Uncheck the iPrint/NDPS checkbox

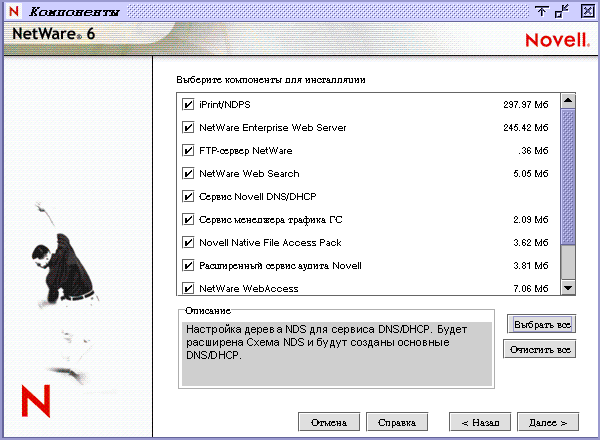tap(188, 104)
